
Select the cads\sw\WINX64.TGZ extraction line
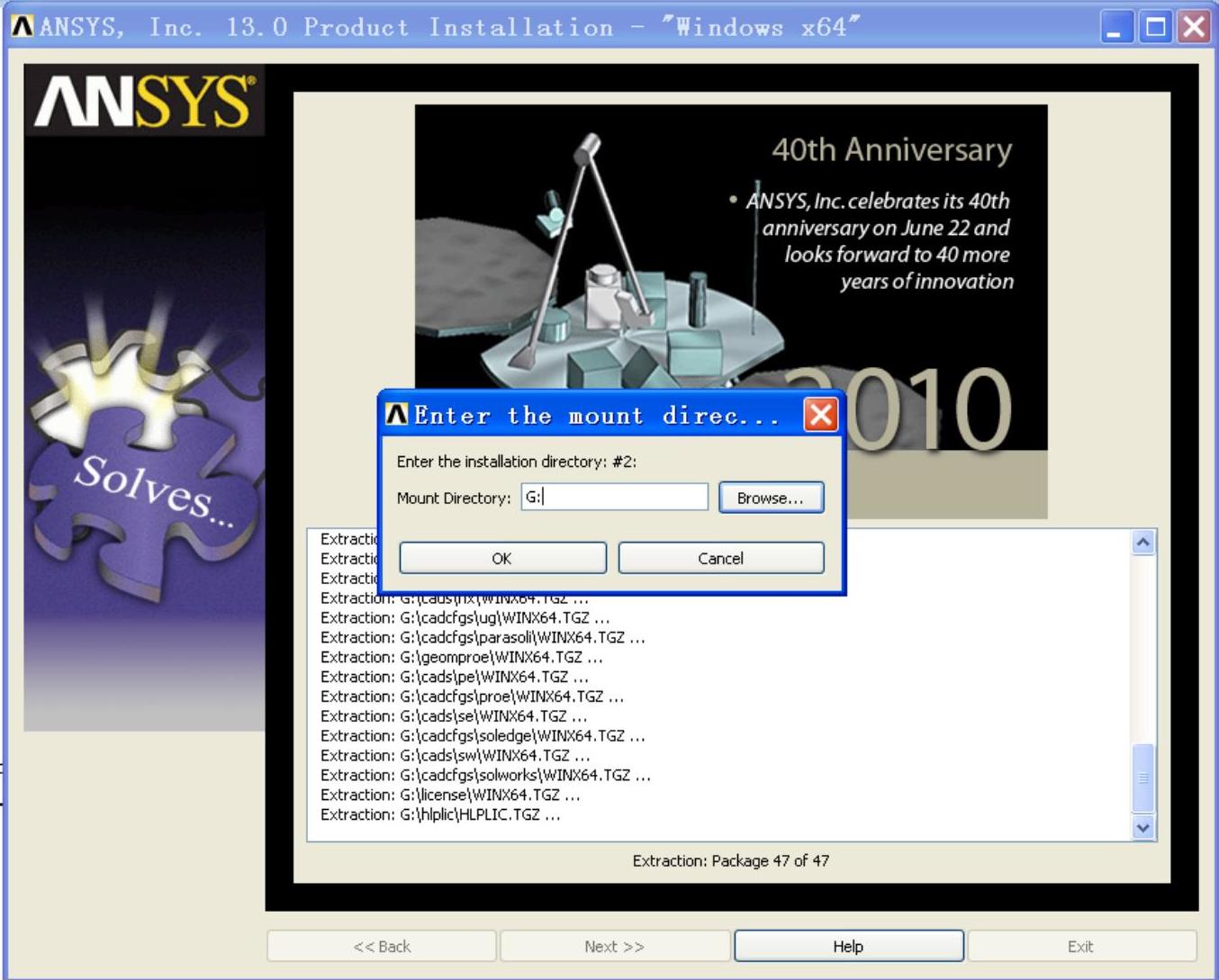point(456,755)
